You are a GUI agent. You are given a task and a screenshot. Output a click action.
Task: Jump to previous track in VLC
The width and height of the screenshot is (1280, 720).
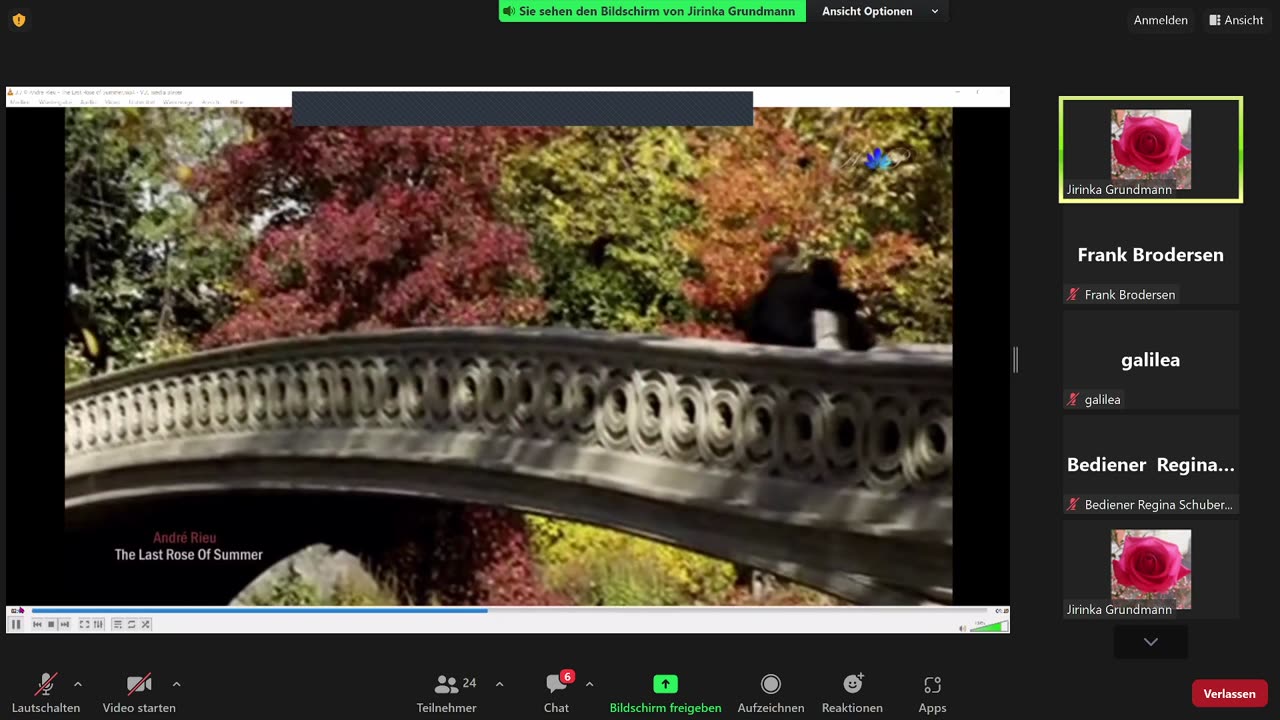pyautogui.click(x=38, y=624)
